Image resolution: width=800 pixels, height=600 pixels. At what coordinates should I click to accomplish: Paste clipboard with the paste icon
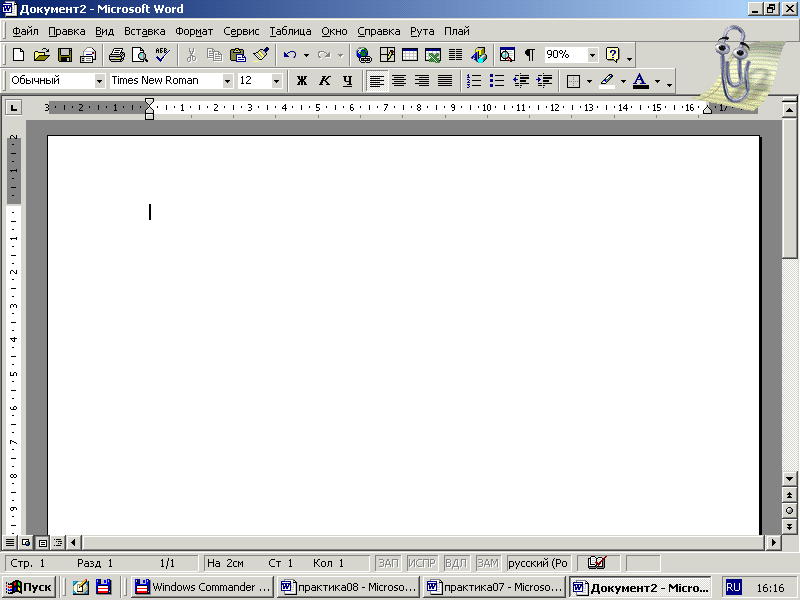point(238,55)
